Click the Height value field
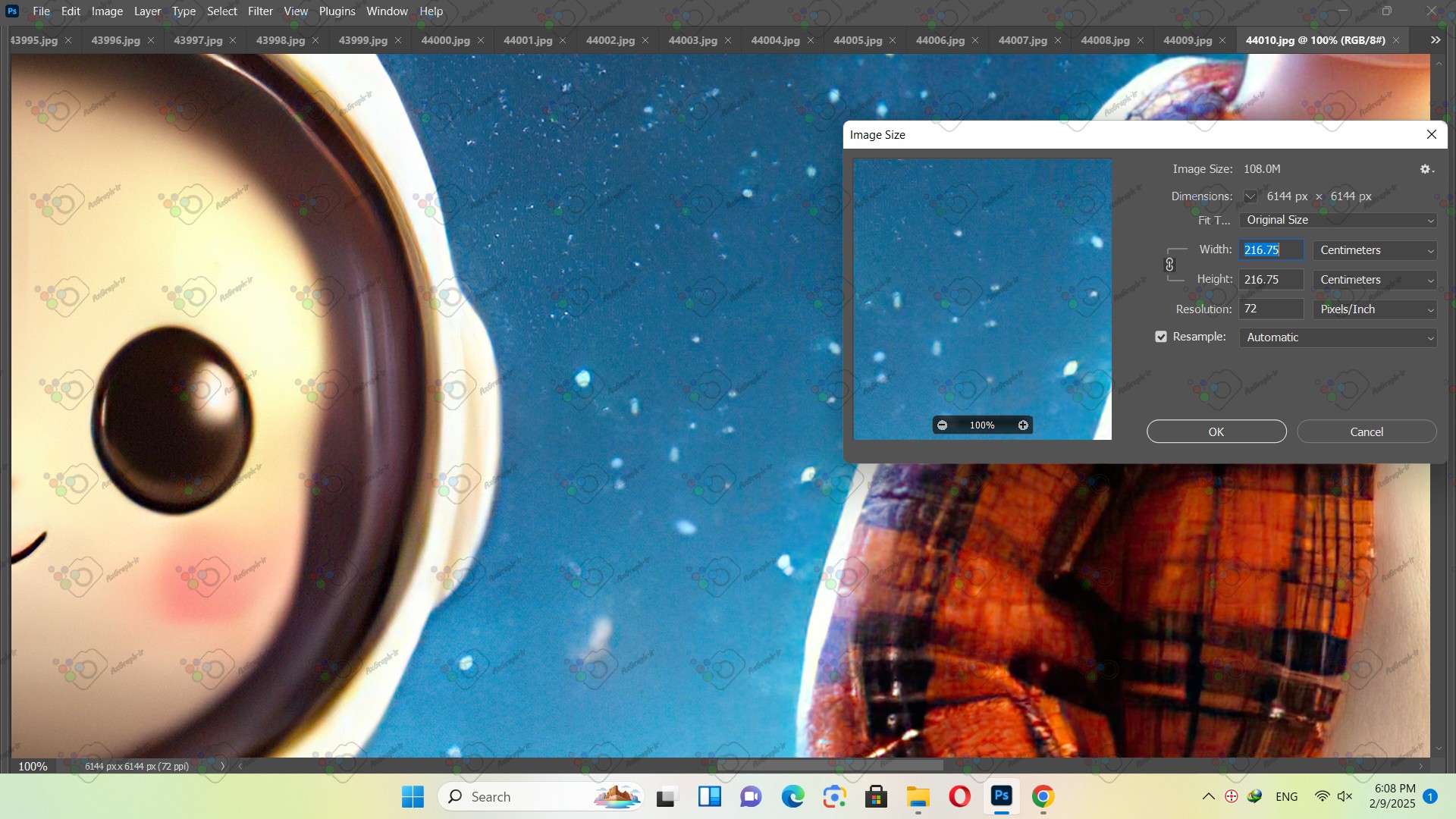1456x819 pixels. point(1272,279)
